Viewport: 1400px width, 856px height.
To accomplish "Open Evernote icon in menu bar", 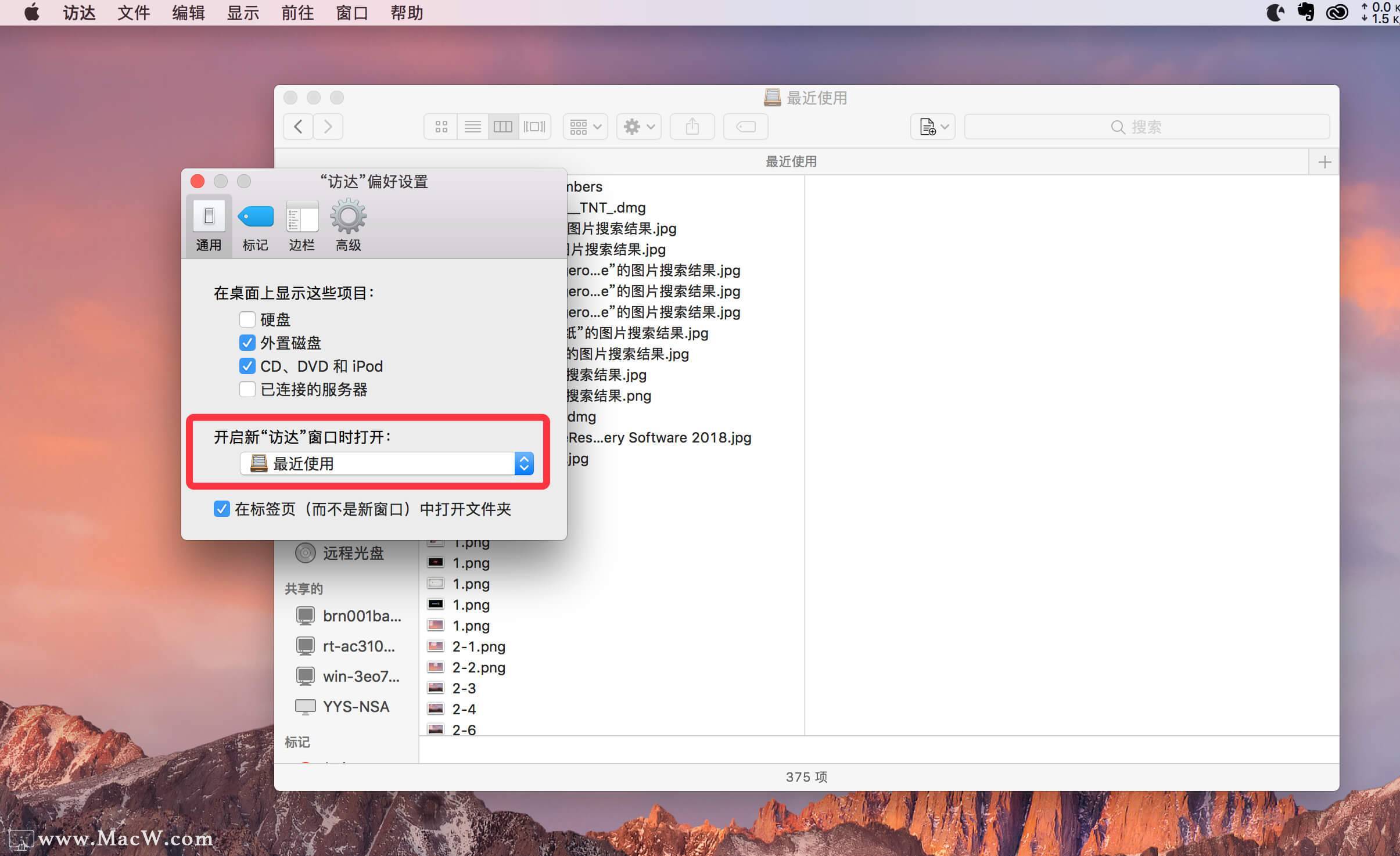I will click(1305, 12).
